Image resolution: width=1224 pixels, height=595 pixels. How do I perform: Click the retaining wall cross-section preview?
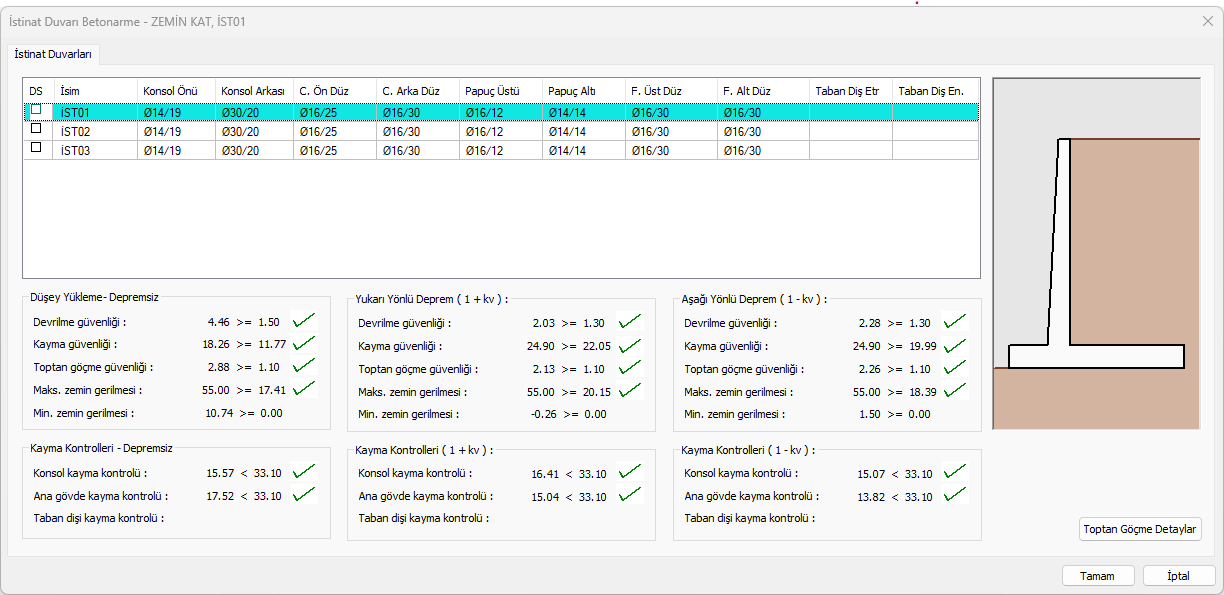[1096, 254]
